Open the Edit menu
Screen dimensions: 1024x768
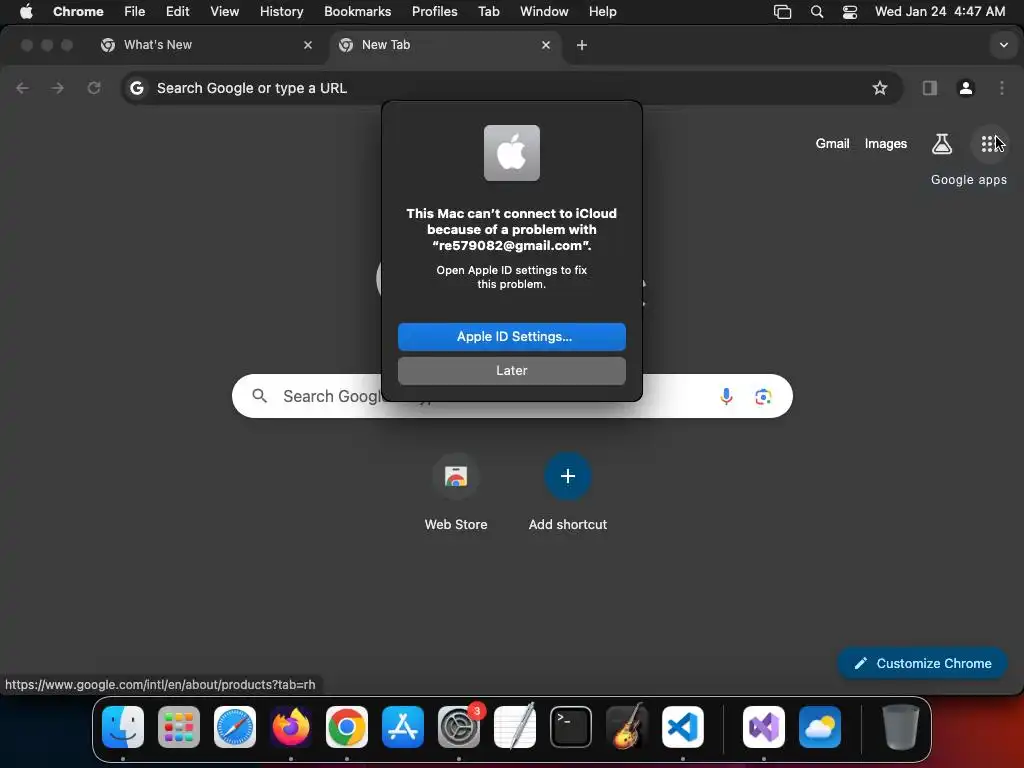(177, 12)
